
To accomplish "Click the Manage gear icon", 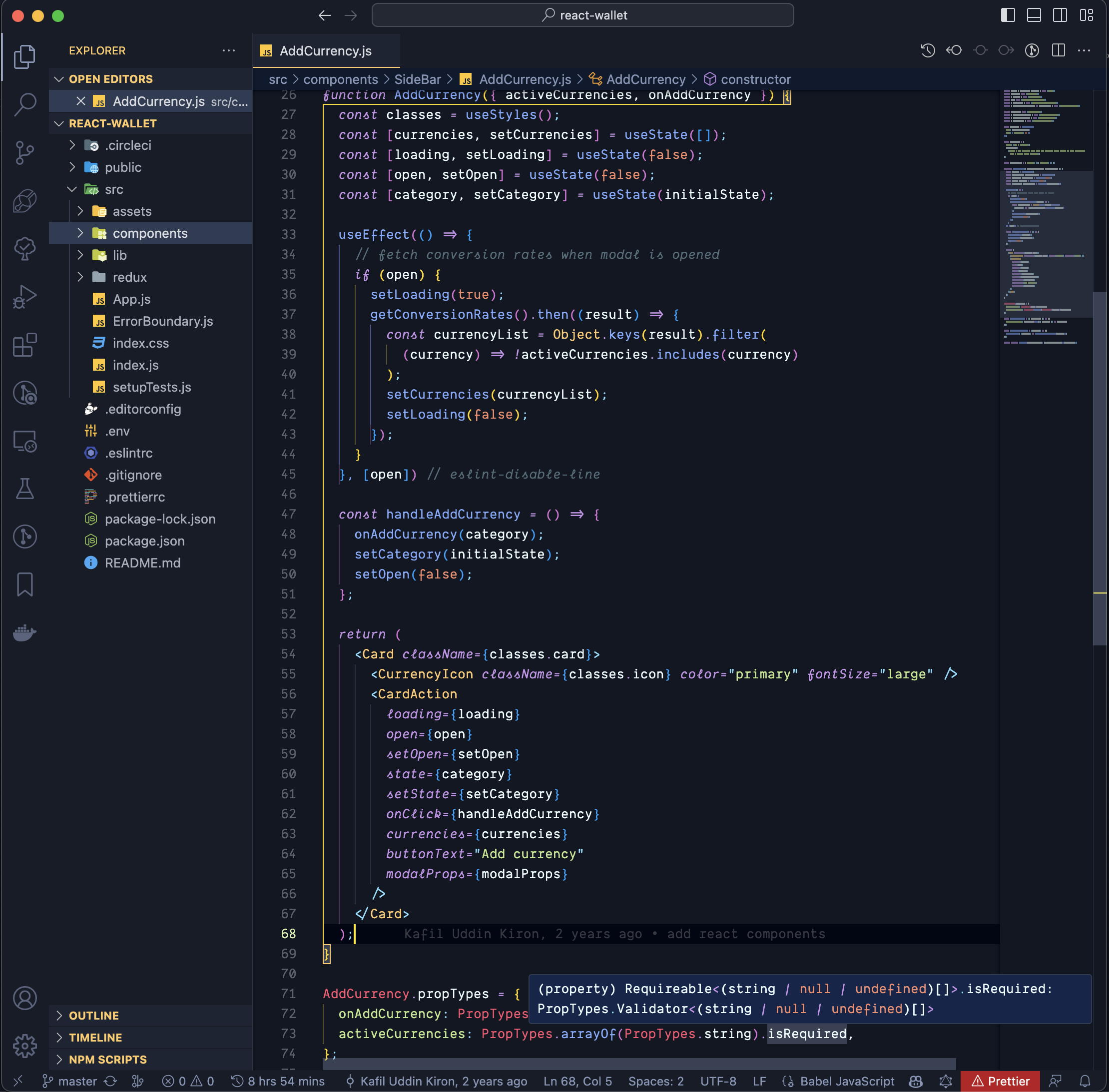I will [24, 1046].
